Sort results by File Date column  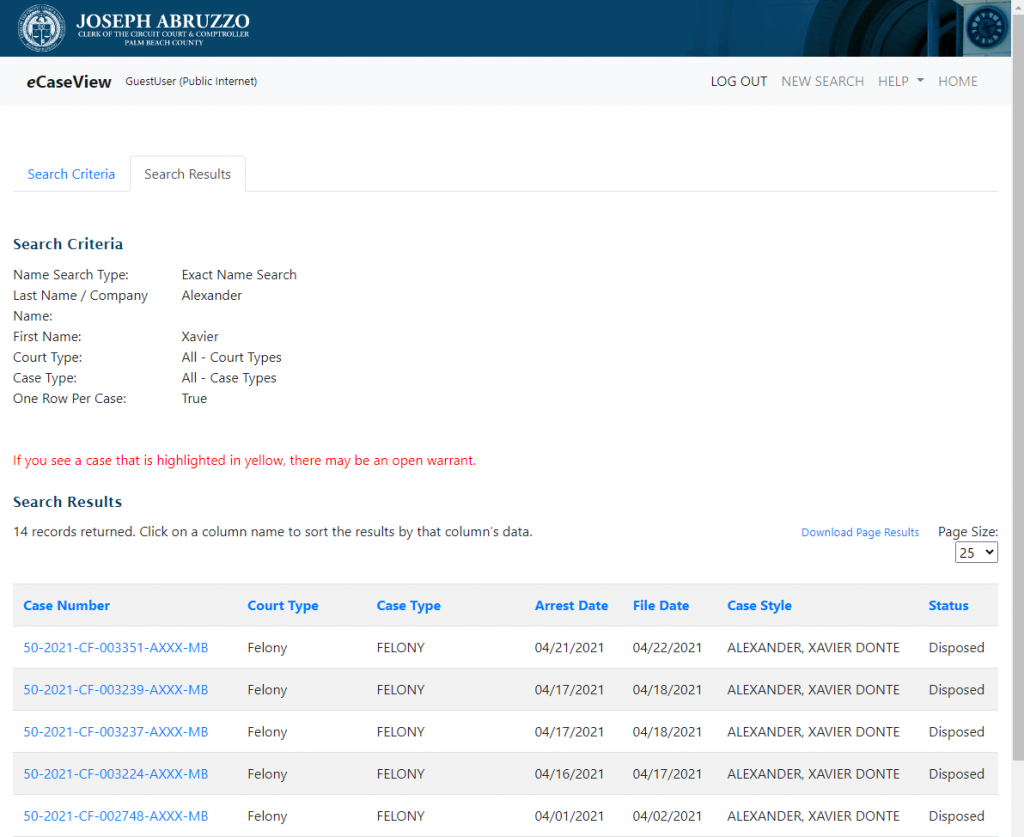pos(660,605)
